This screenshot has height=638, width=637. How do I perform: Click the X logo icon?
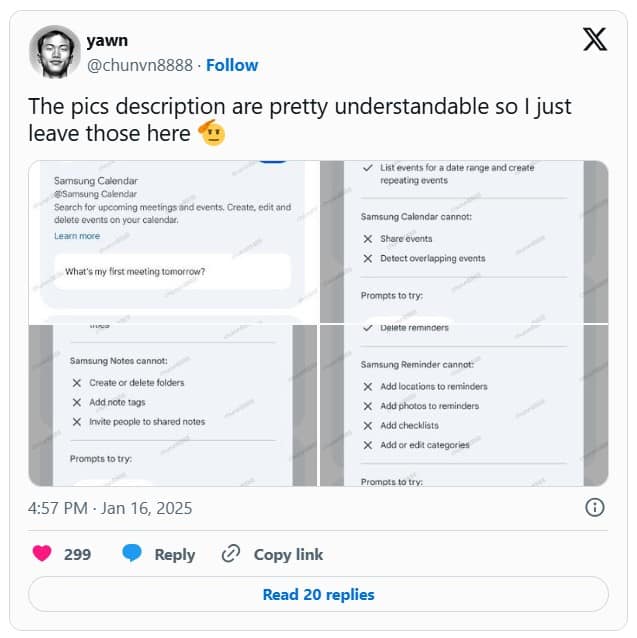click(594, 40)
